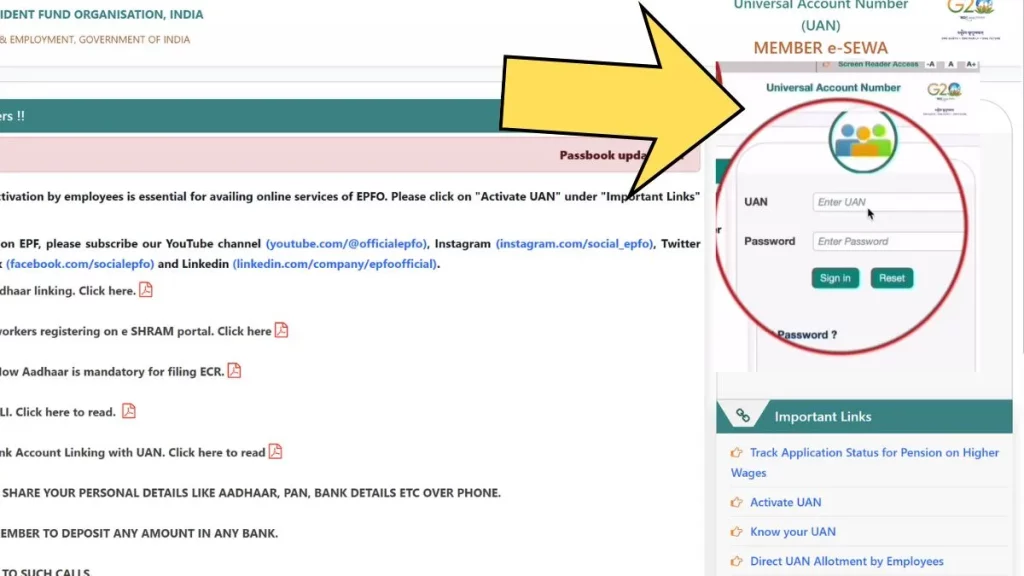Click the chain-link icon beside Important Links
The height and width of the screenshot is (576, 1024).
[743, 416]
